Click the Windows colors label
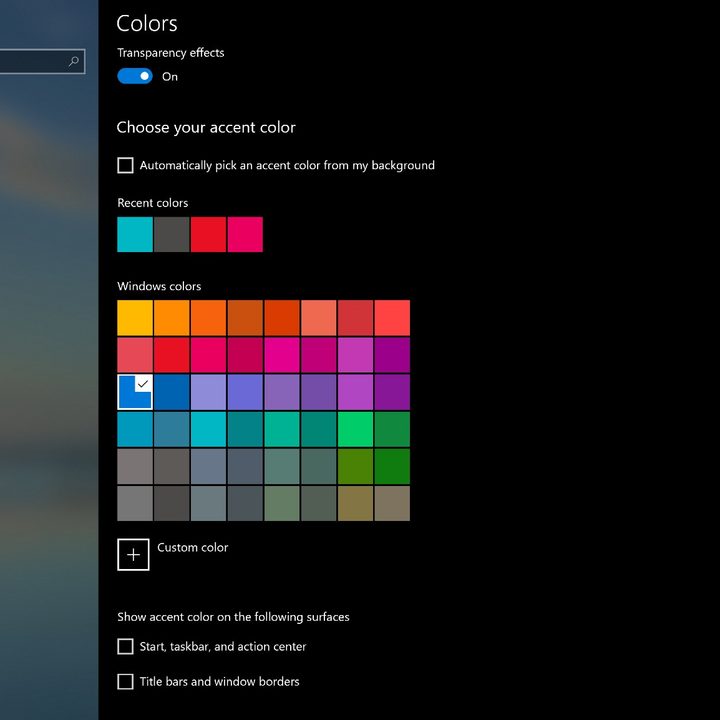720x720 pixels. tap(159, 286)
